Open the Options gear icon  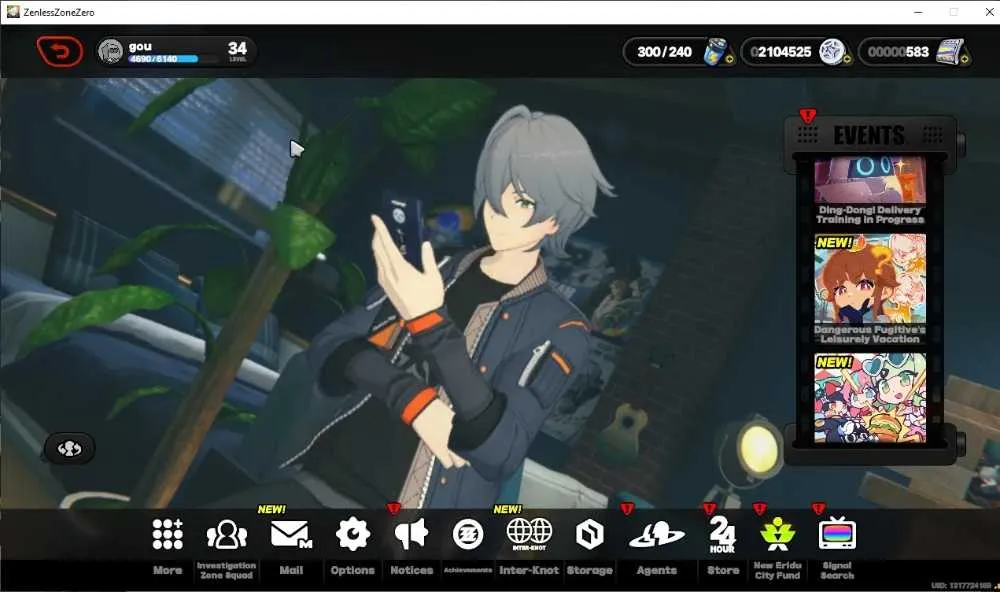[353, 534]
